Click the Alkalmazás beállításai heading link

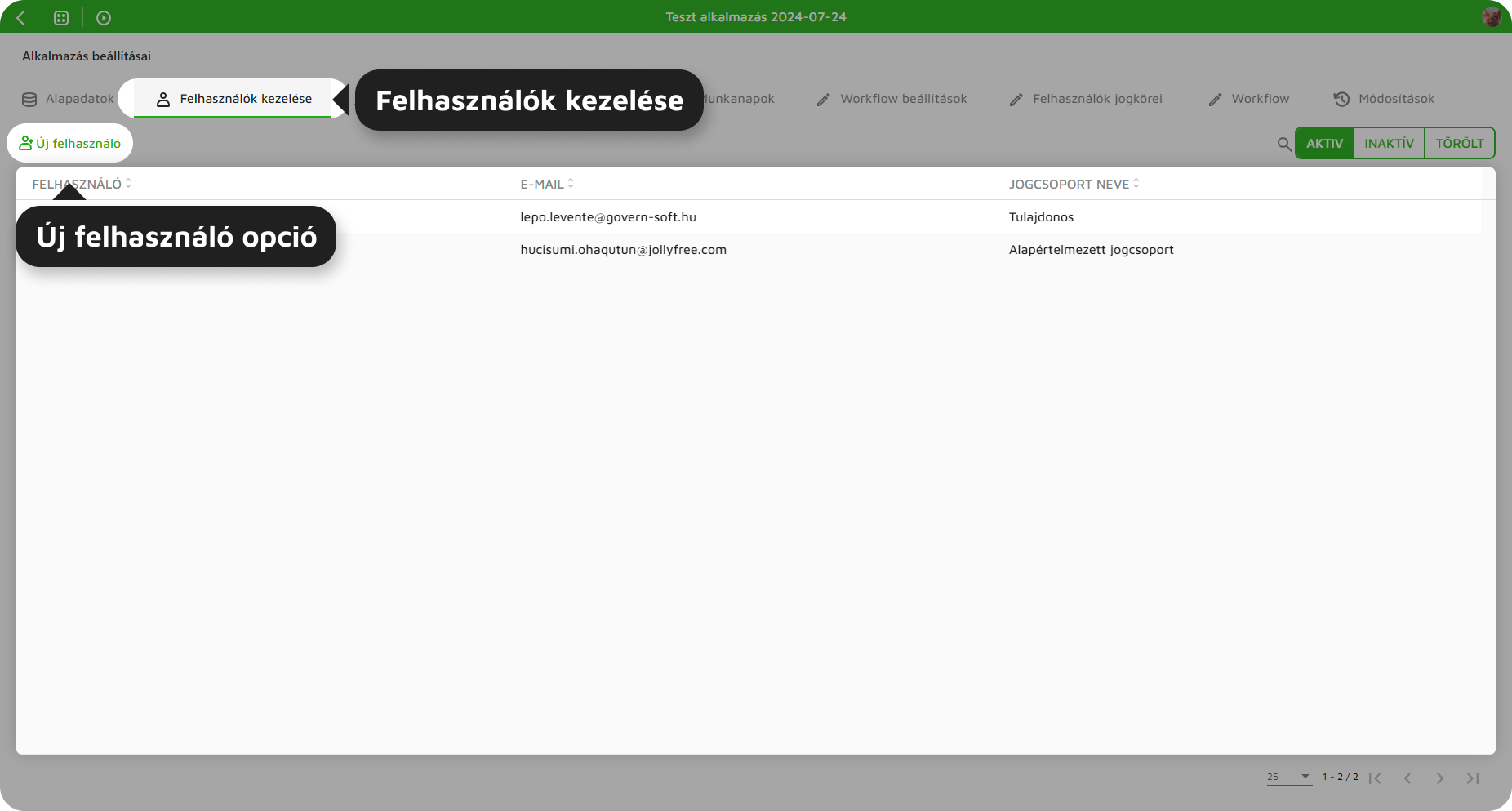[x=86, y=56]
